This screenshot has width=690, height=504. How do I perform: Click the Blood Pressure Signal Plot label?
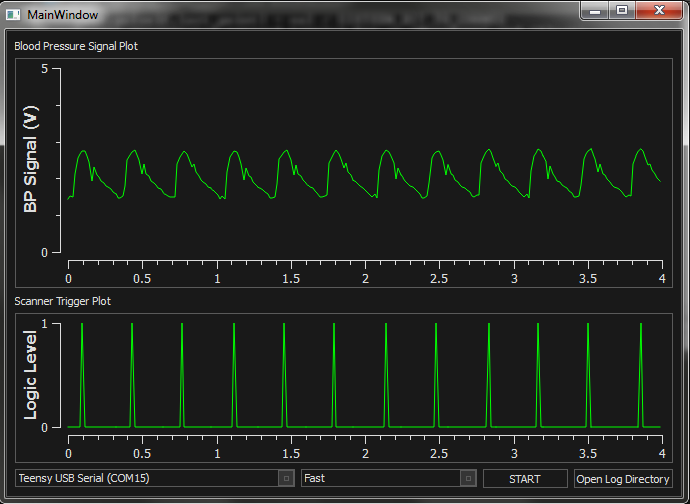click(x=76, y=46)
